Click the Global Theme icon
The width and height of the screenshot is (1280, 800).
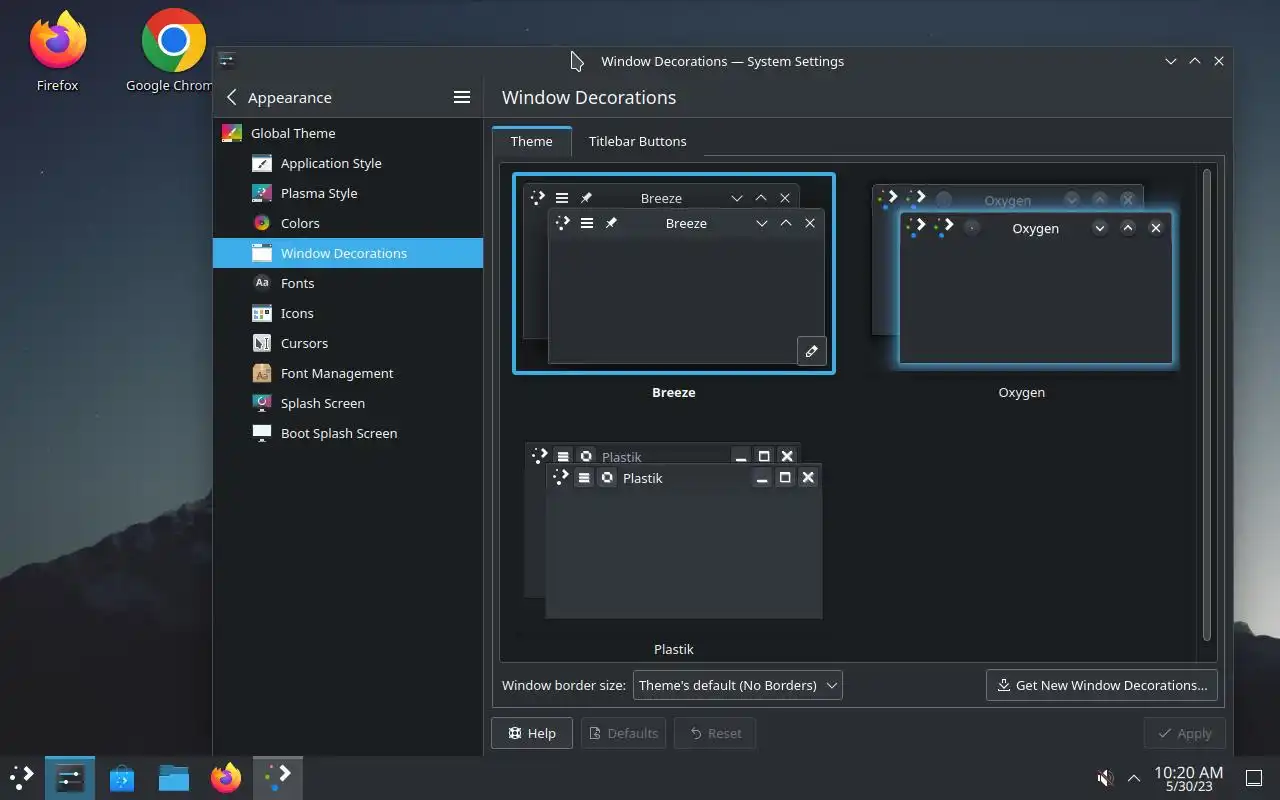click(232, 133)
